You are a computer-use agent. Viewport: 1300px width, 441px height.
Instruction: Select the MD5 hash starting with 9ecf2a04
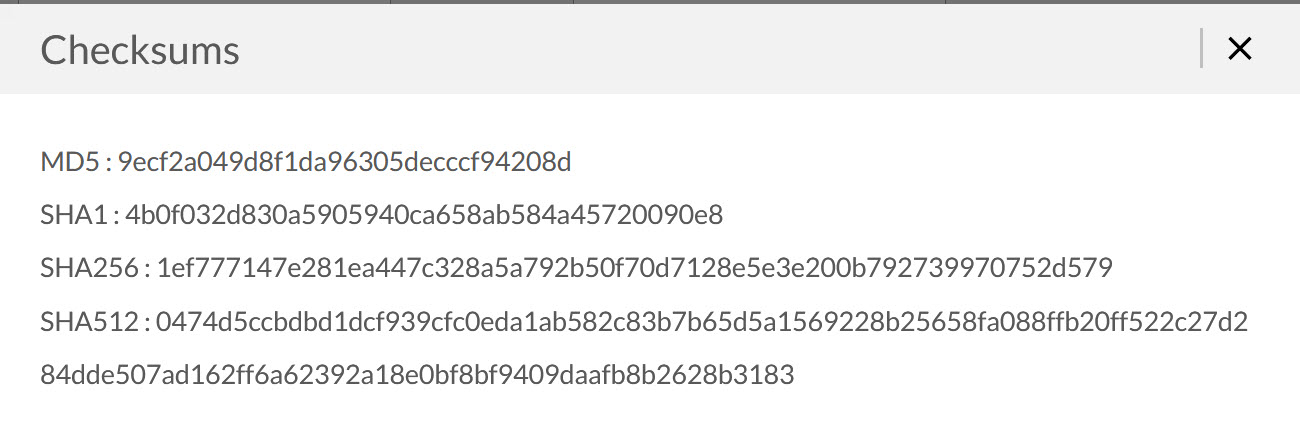(344, 162)
